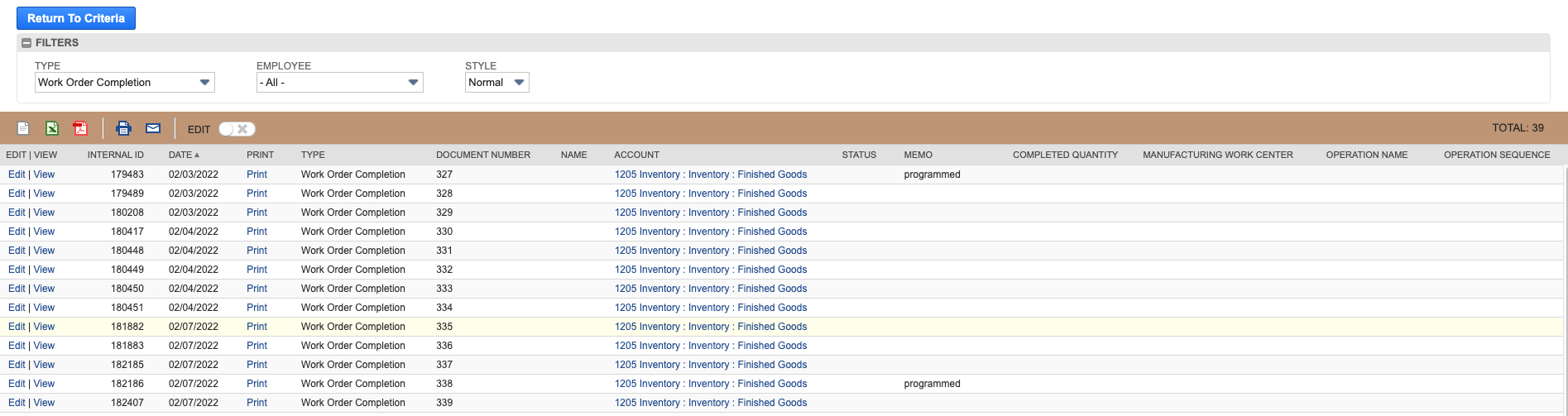This screenshot has width=1568, height=416.
Task: Click date 02/07/2022 in row 336
Action: pyautogui.click(x=194, y=346)
